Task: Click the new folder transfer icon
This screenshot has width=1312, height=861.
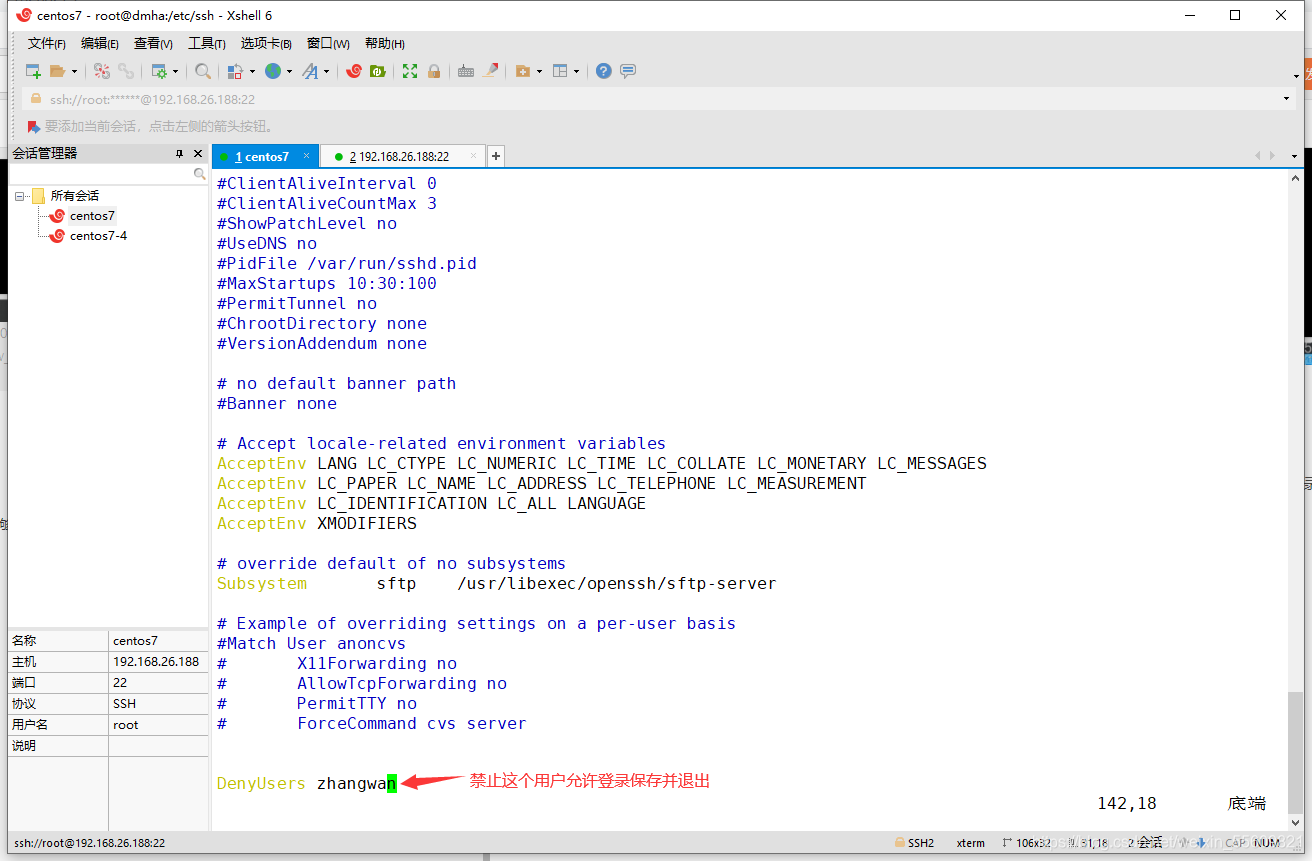Action: (522, 71)
